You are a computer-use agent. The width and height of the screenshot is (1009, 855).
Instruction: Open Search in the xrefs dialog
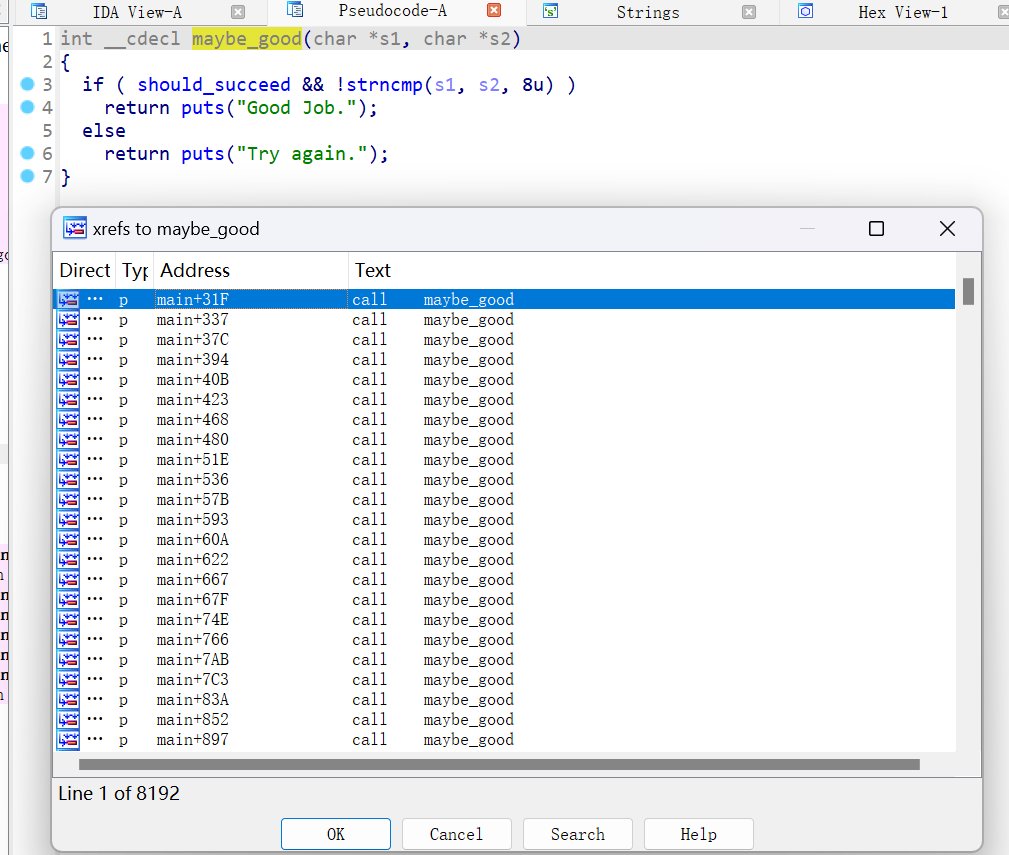click(x=577, y=834)
